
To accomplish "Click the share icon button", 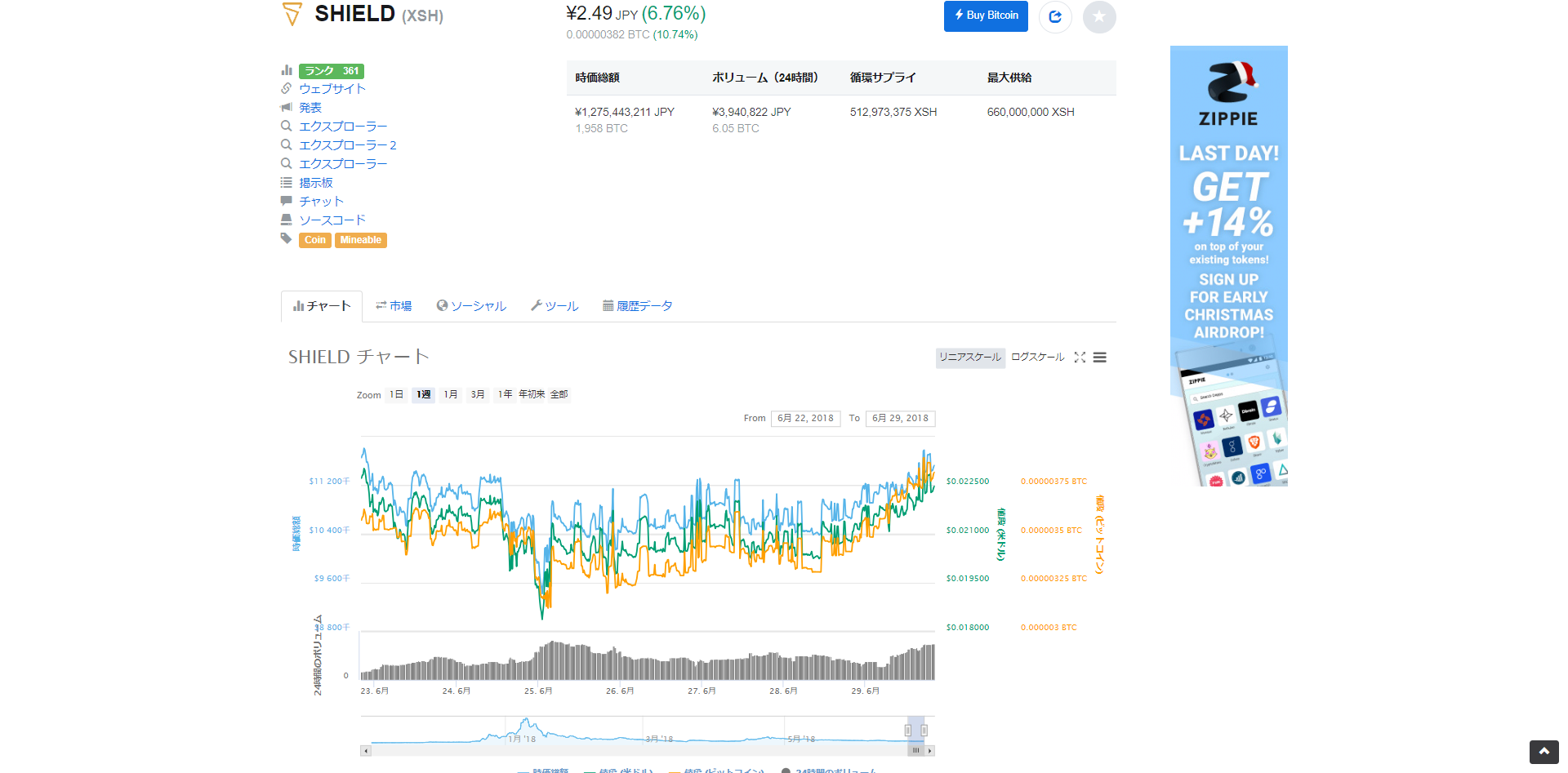I will click(1055, 16).
